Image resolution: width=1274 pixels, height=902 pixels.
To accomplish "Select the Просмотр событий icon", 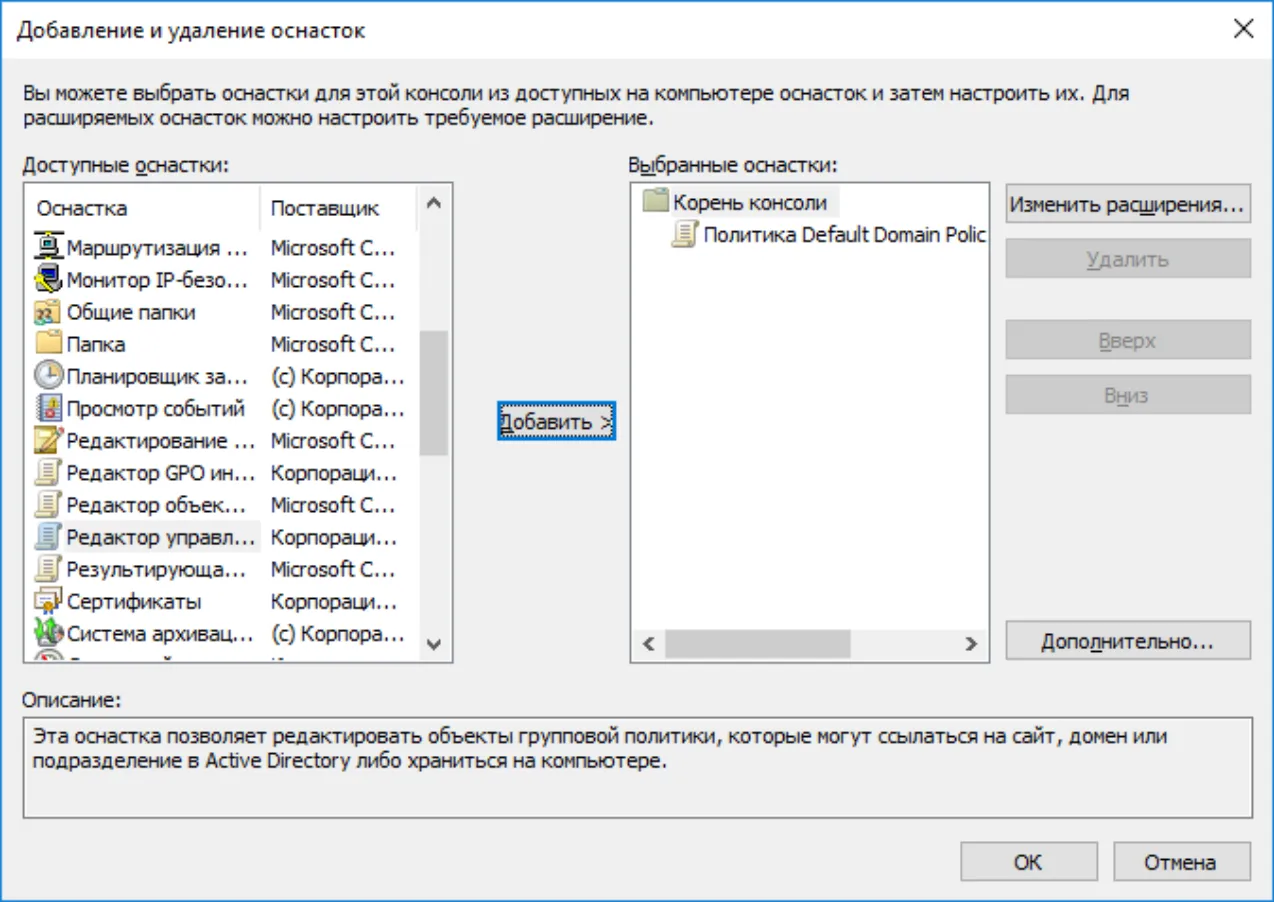I will (48, 408).
